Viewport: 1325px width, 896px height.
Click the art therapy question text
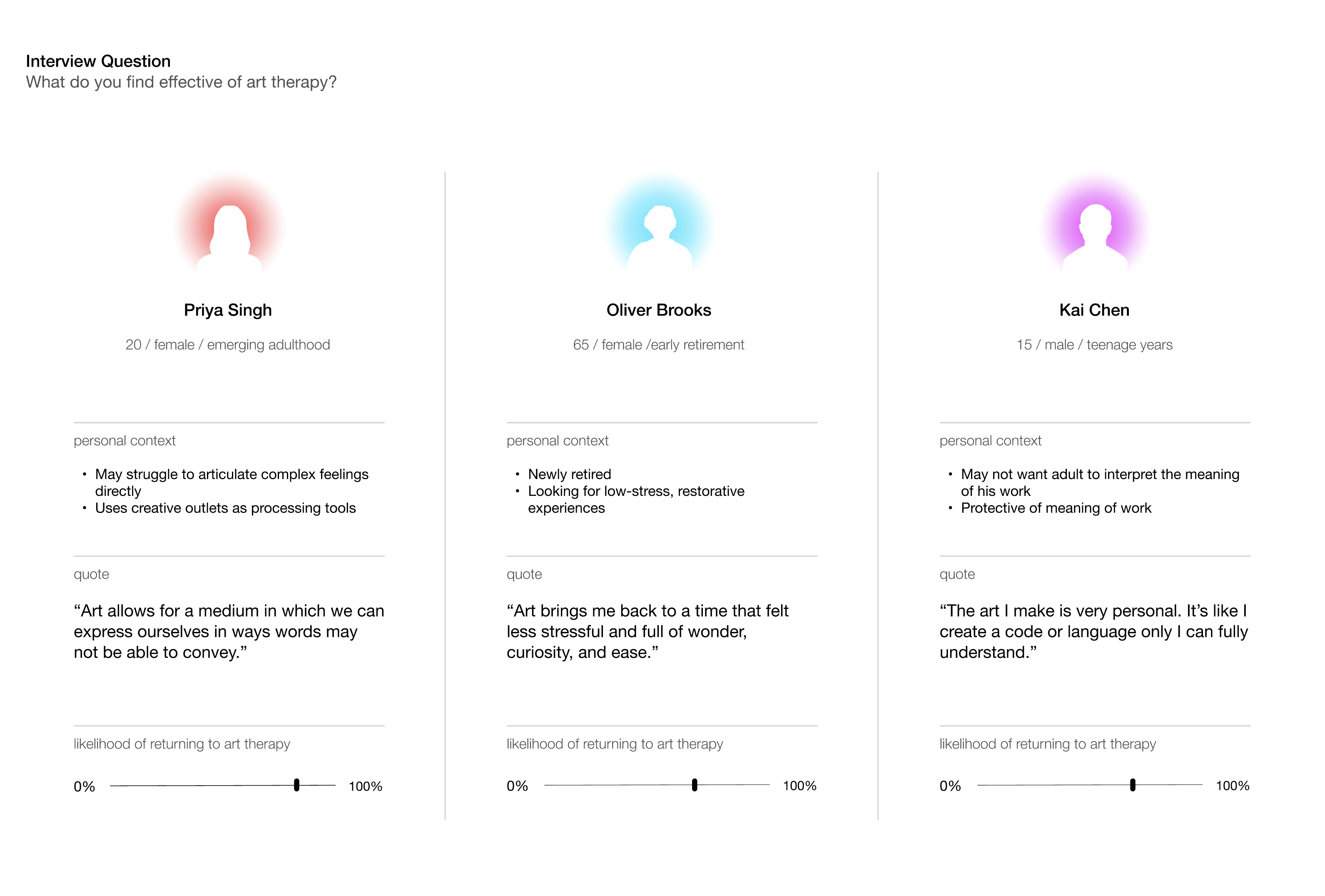pyautogui.click(x=181, y=82)
